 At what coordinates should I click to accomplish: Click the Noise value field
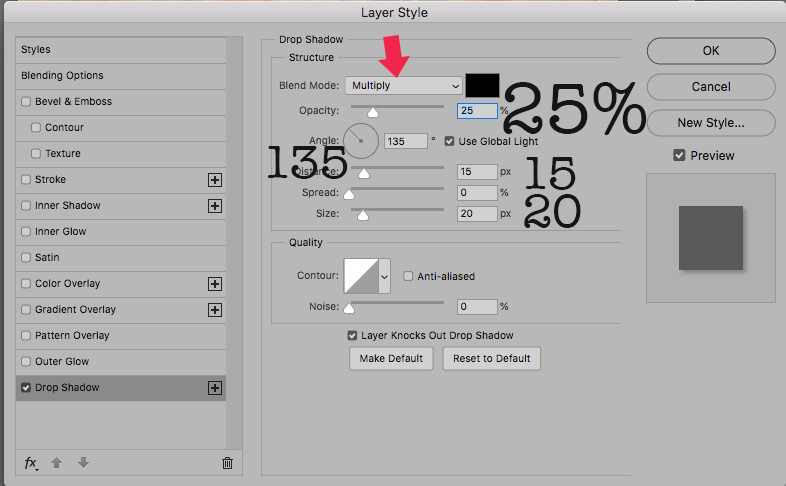point(477,307)
